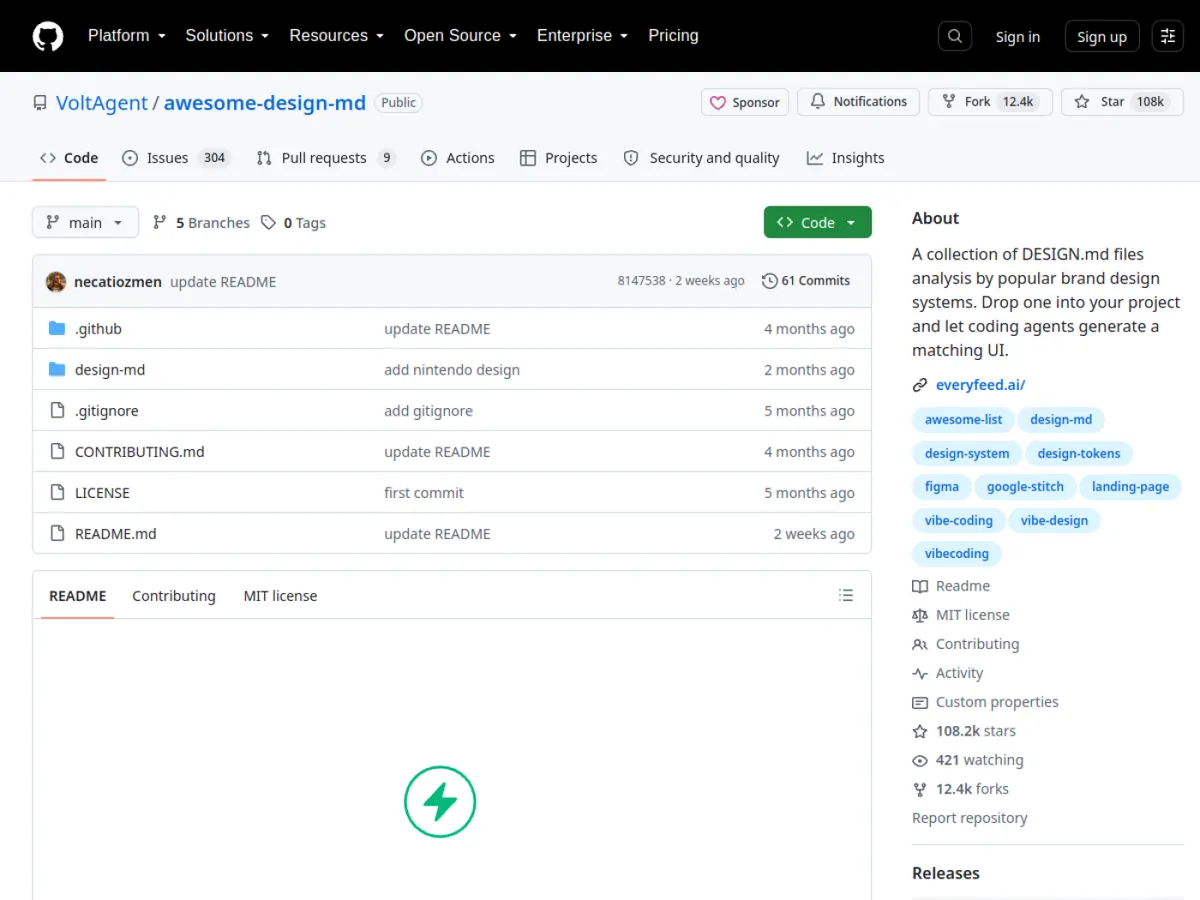The width and height of the screenshot is (1200, 900).
Task: Click the 108.2k stars star icon
Action: point(920,731)
